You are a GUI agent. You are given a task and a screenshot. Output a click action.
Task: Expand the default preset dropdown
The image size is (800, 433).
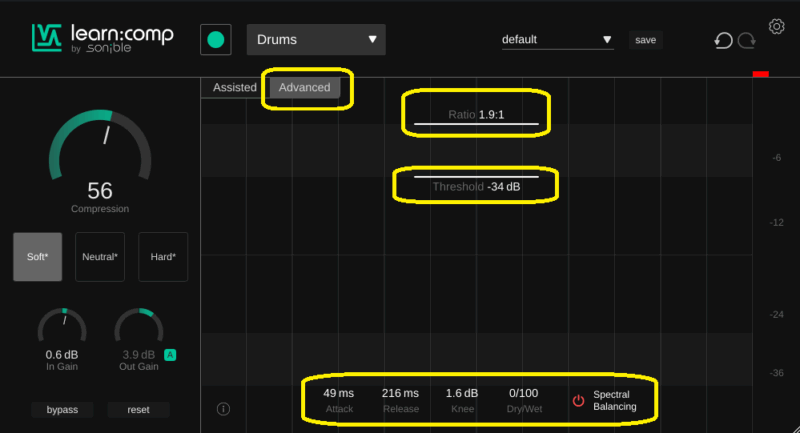557,40
